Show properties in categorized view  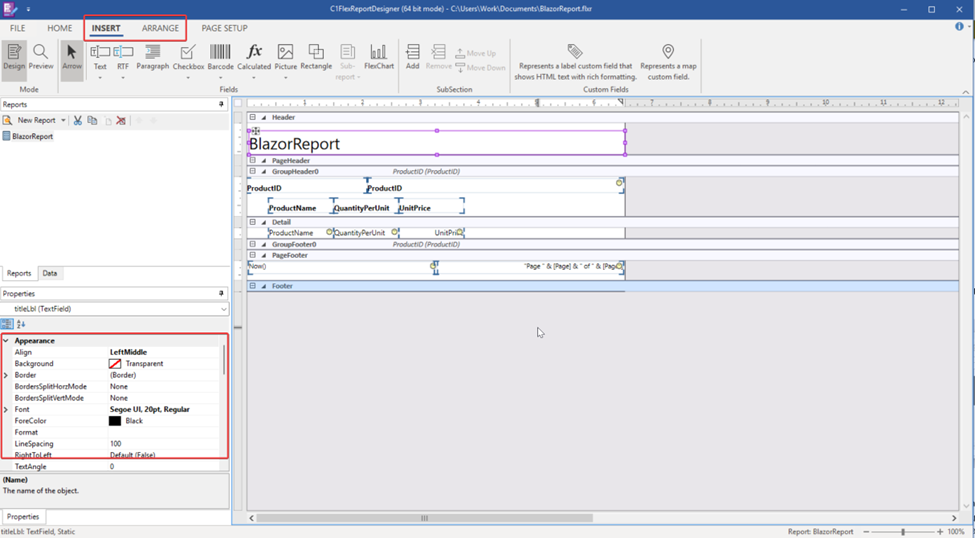[7, 324]
